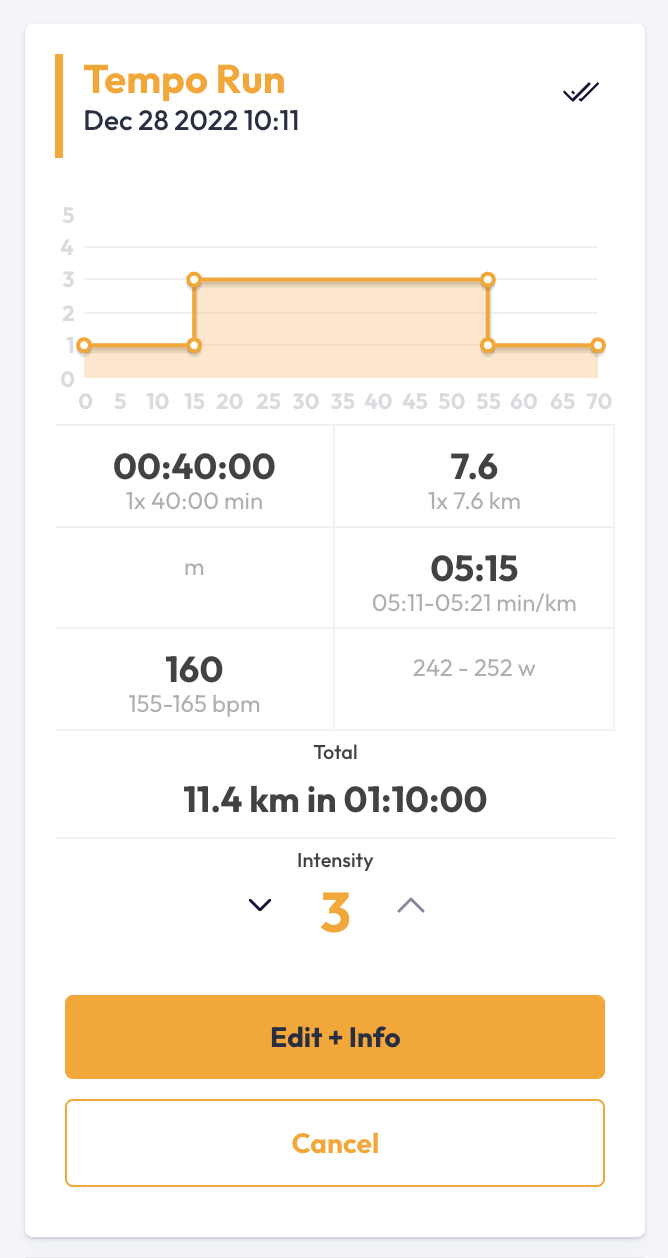The image size is (668, 1258).
Task: Increase intensity with the up chevron
Action: click(x=411, y=905)
